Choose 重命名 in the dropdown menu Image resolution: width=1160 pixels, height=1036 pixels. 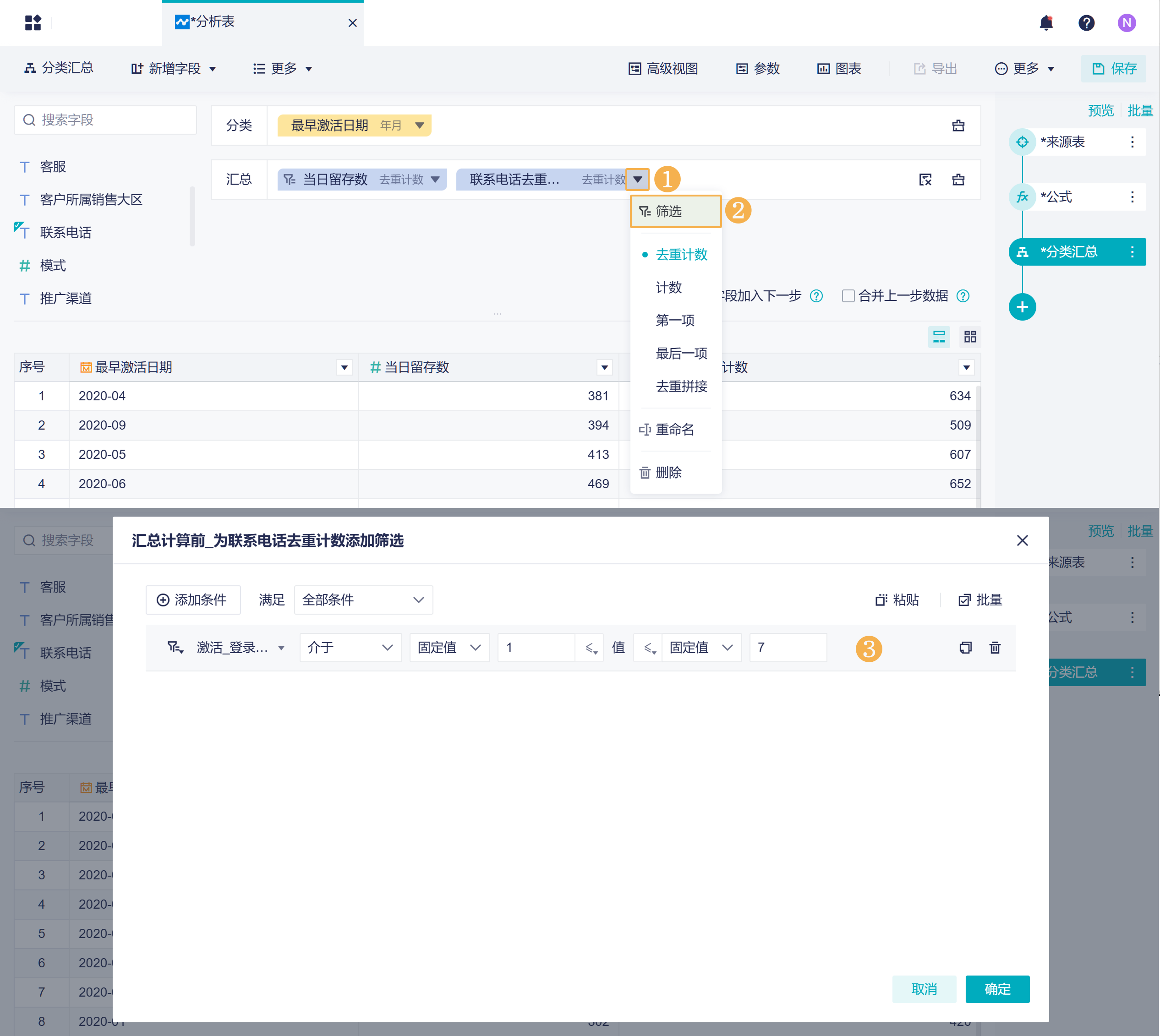coord(674,429)
